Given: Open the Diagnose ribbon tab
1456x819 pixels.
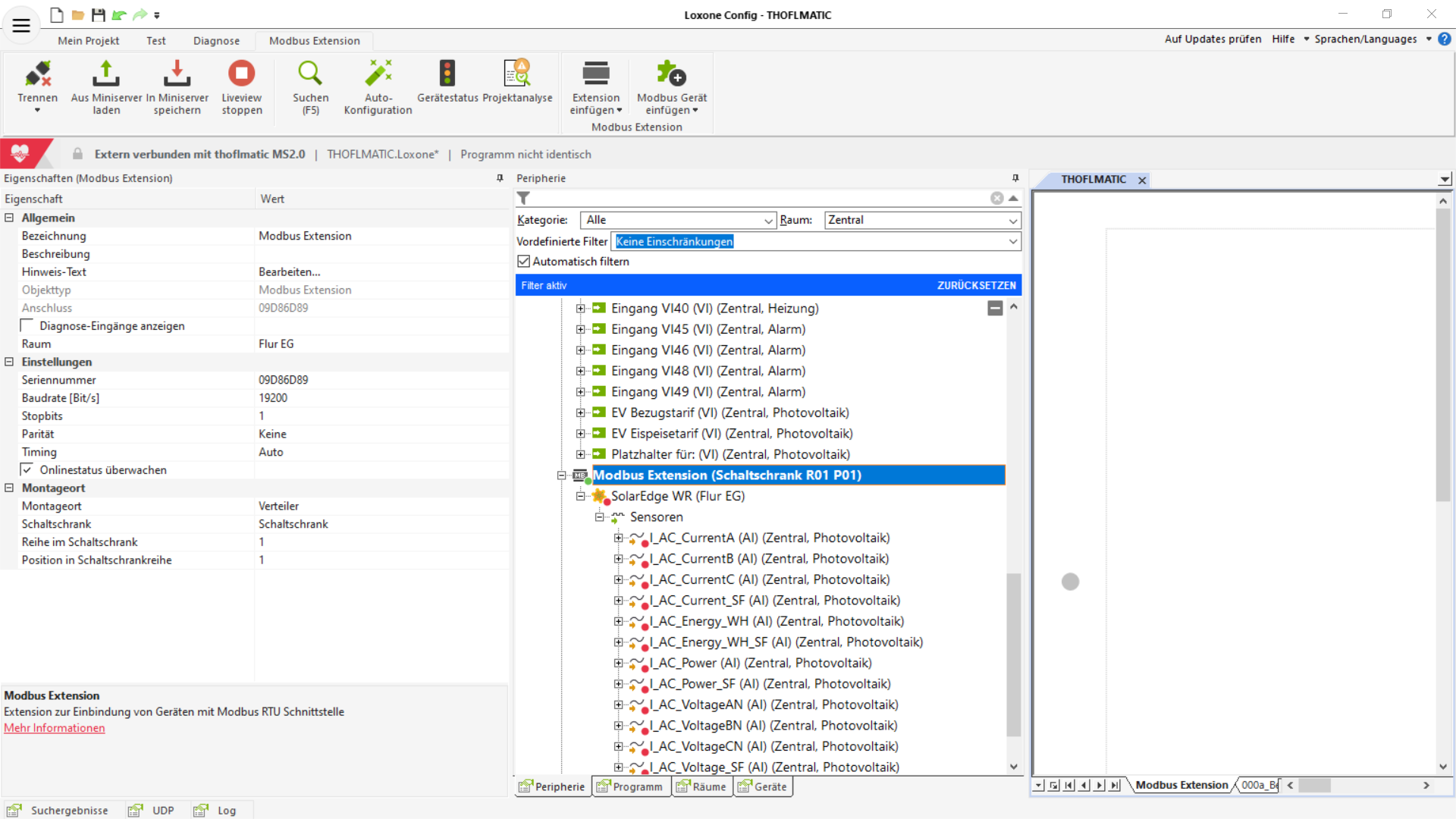Looking at the screenshot, I should tap(216, 41).
